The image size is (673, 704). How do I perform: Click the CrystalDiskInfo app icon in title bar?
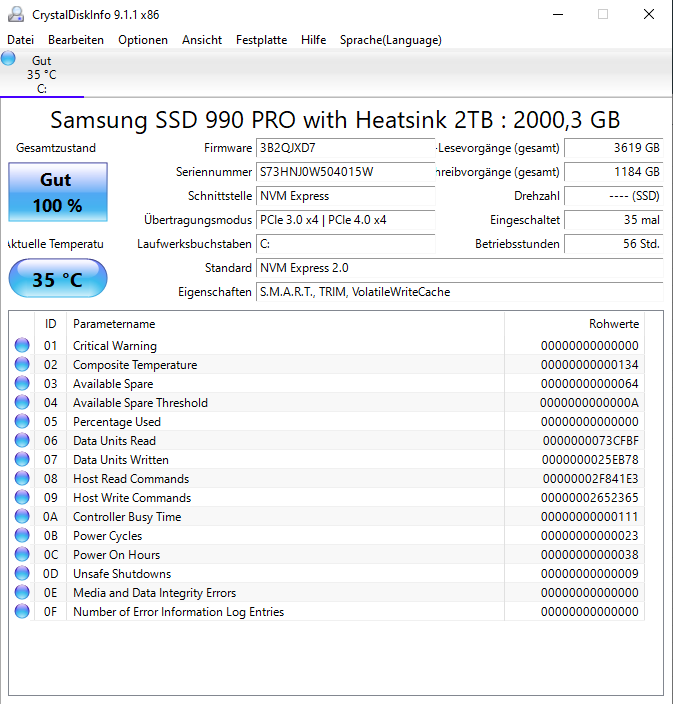(16, 14)
